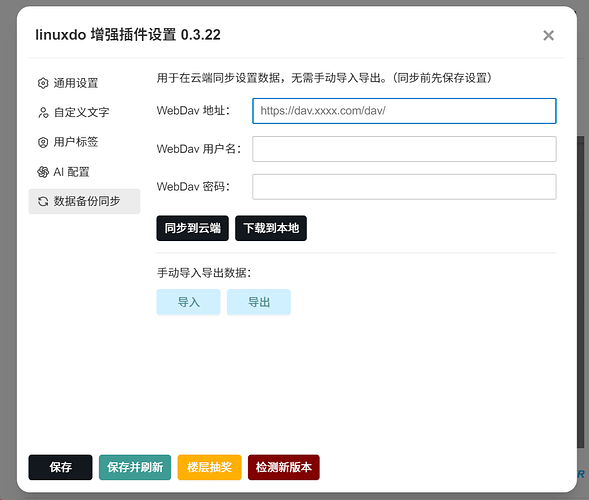This screenshot has height=500, width=589.
Task: Click into the WebDav 用户名 field
Action: click(x=404, y=149)
